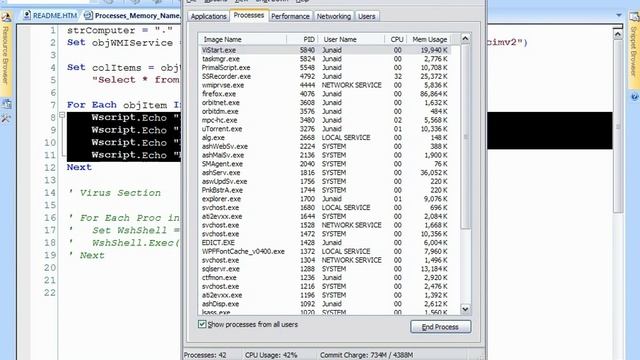Open the Users tab
The image size is (640, 360).
pos(367,16)
